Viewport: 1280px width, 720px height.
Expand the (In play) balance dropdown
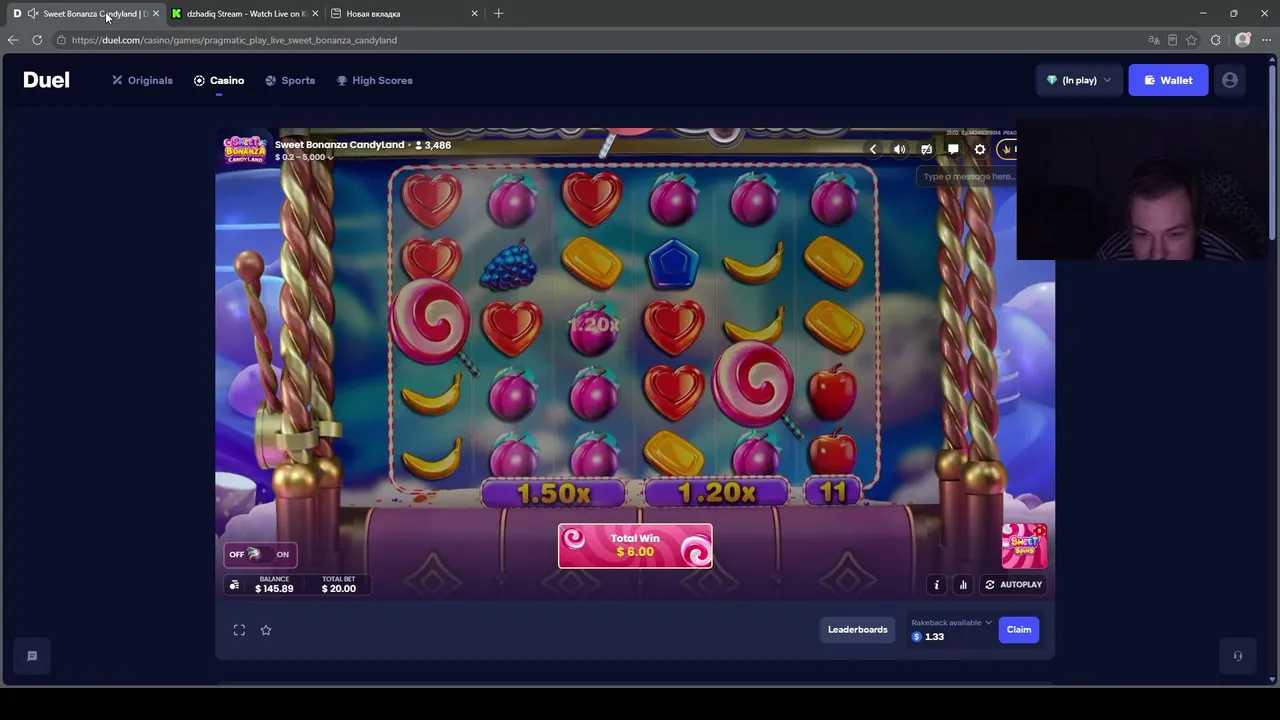[x=1079, y=80]
